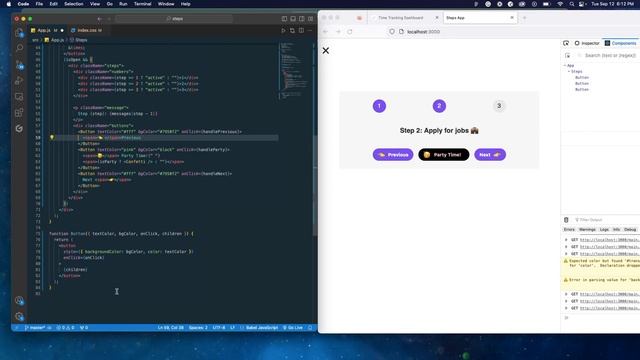Open the Remote Explorer icon in activity bar
Image resolution: width=640 pixels, height=360 pixels.
pyautogui.click(x=19, y=96)
